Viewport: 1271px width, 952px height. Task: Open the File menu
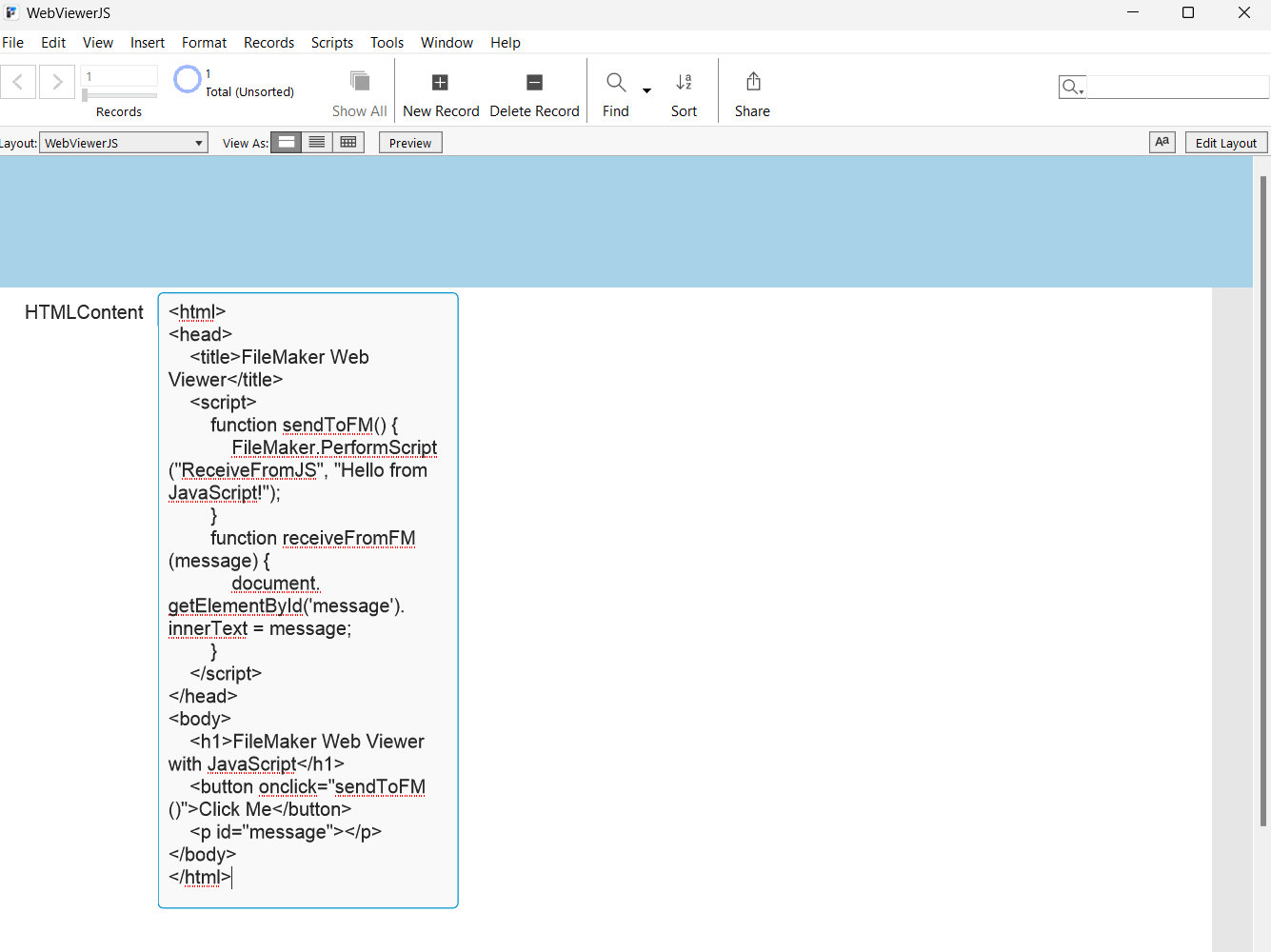pos(13,43)
